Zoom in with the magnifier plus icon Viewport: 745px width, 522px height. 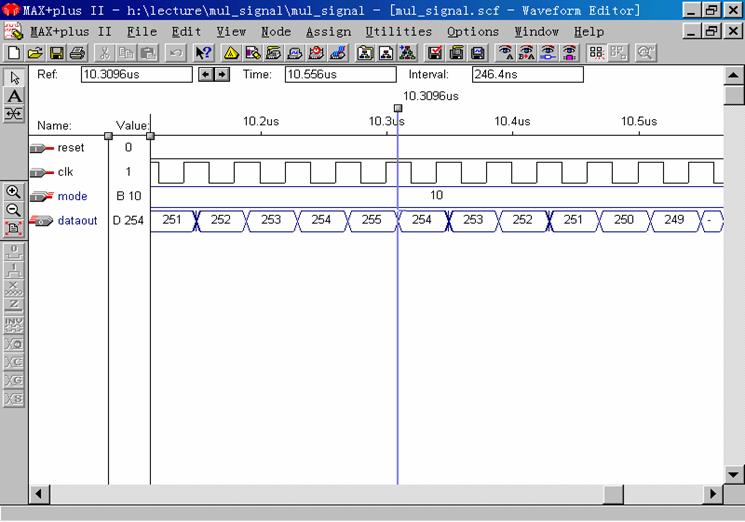(x=13, y=192)
